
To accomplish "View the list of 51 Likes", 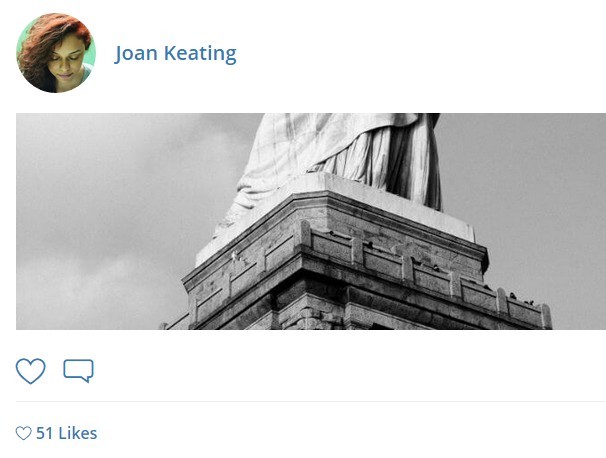I will click(x=66, y=433).
